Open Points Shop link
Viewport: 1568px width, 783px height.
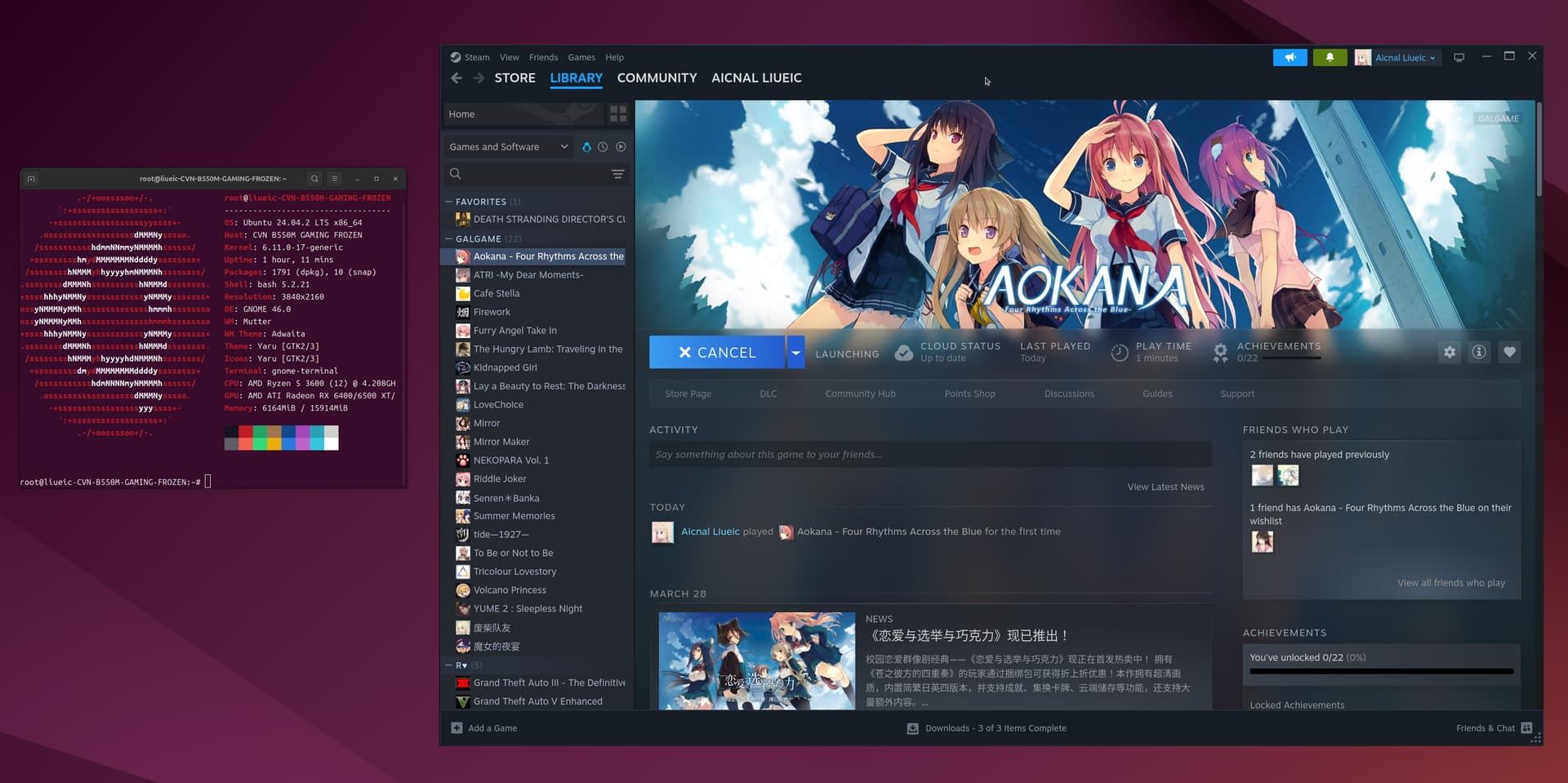pos(969,394)
